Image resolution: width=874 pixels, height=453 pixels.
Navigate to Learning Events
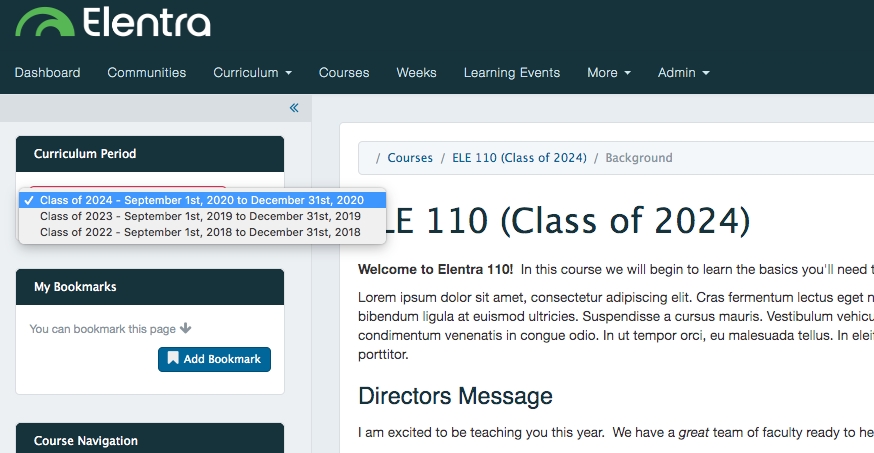coord(511,72)
